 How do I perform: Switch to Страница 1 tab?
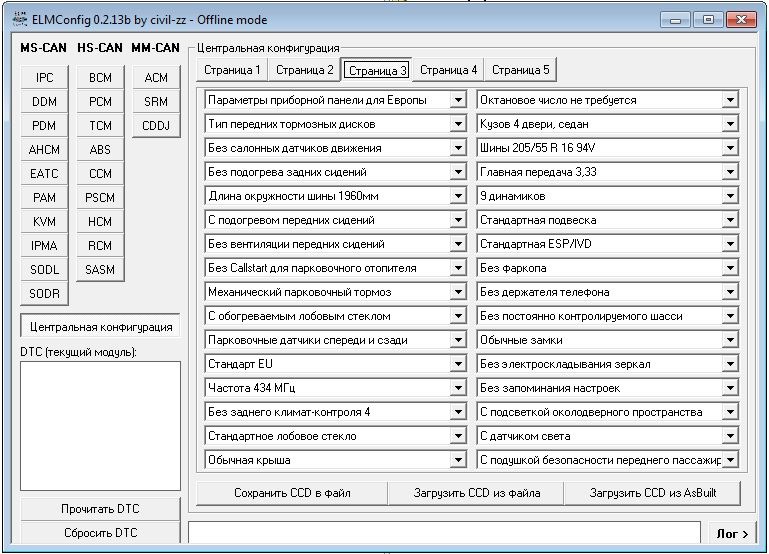click(231, 70)
